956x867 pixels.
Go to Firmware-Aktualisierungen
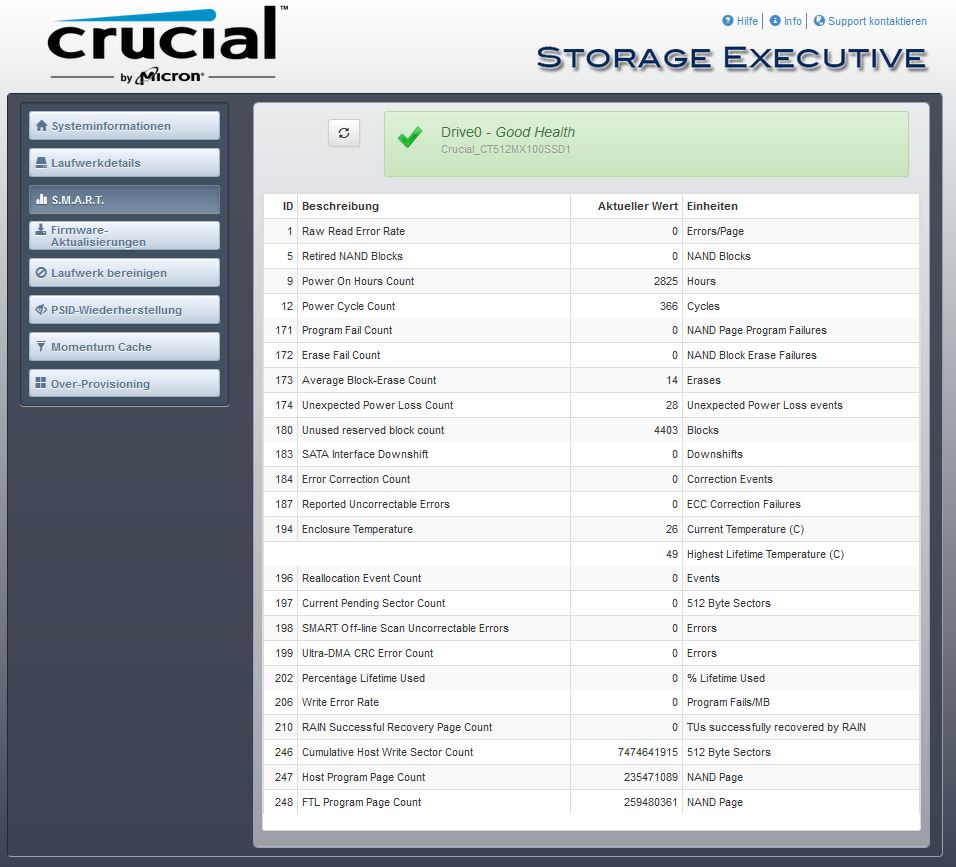(124, 236)
